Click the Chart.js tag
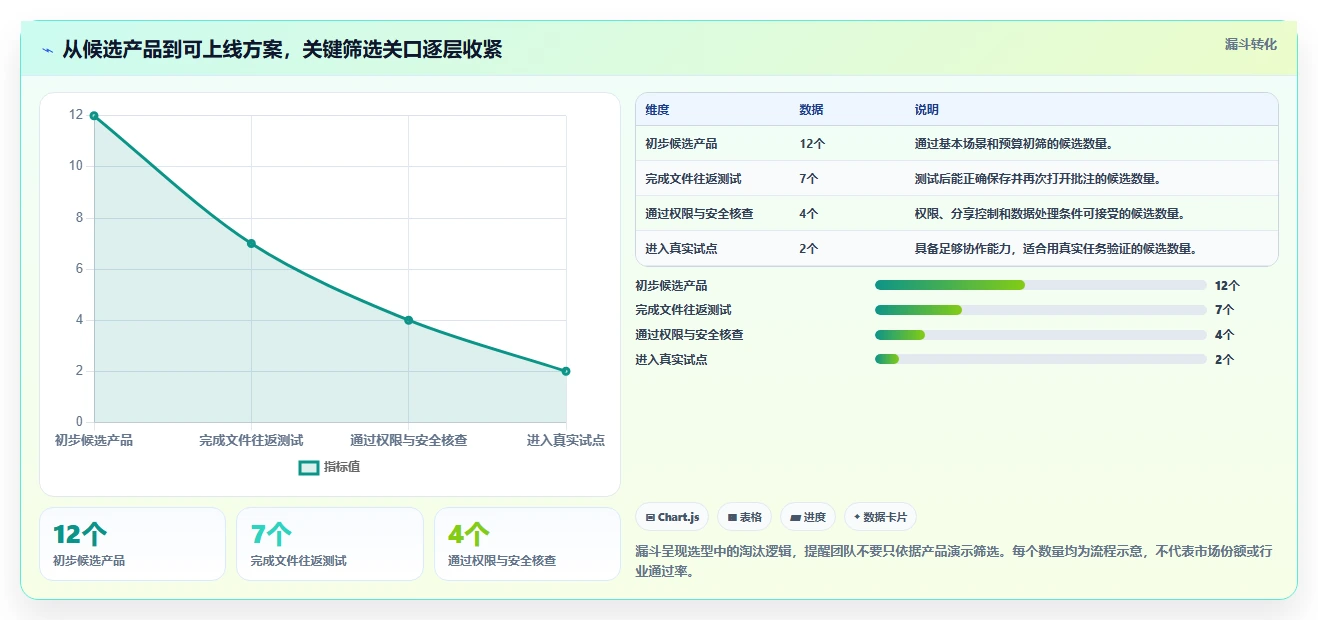 coord(673,517)
